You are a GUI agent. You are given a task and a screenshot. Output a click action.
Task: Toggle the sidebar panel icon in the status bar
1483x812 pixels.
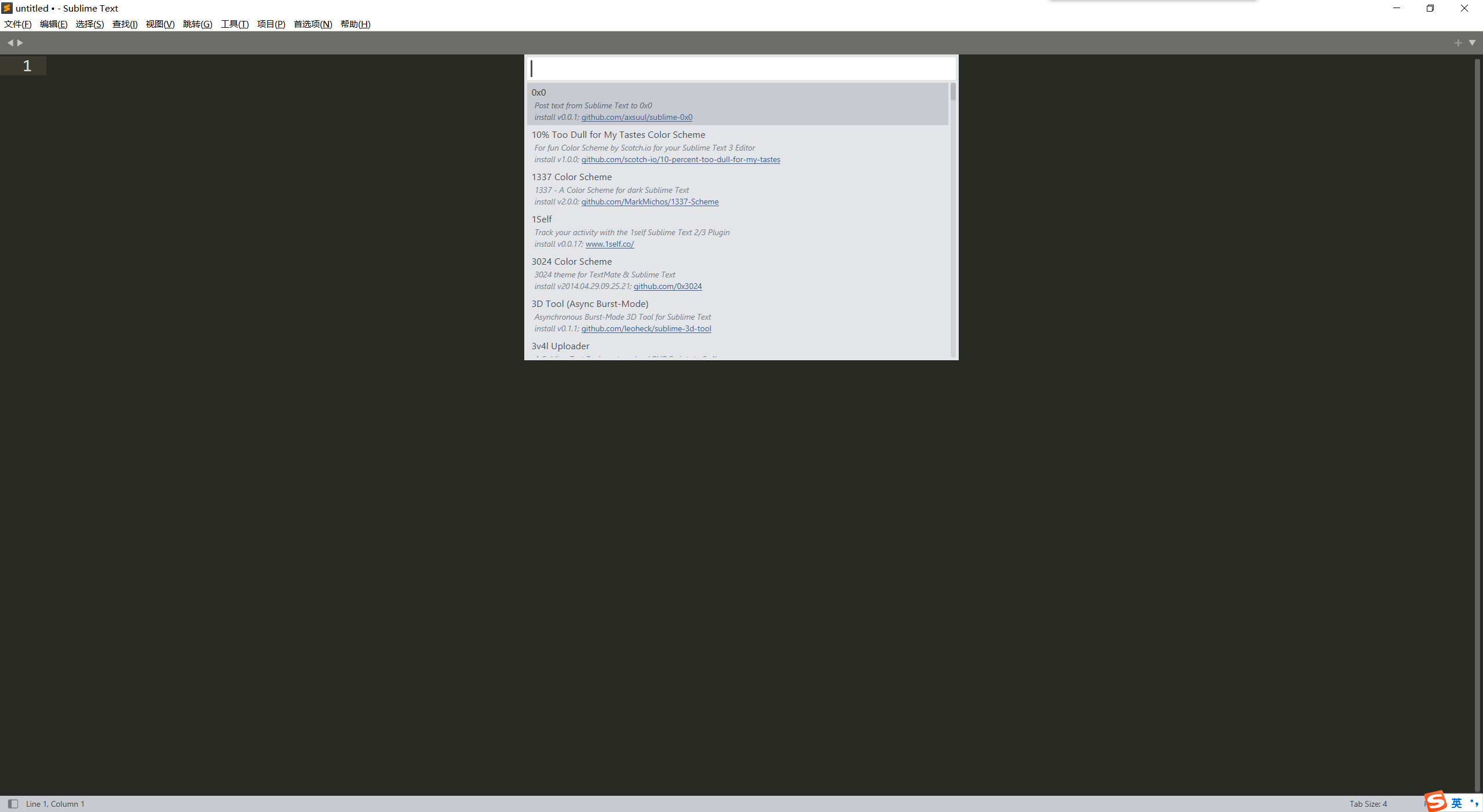(x=12, y=804)
